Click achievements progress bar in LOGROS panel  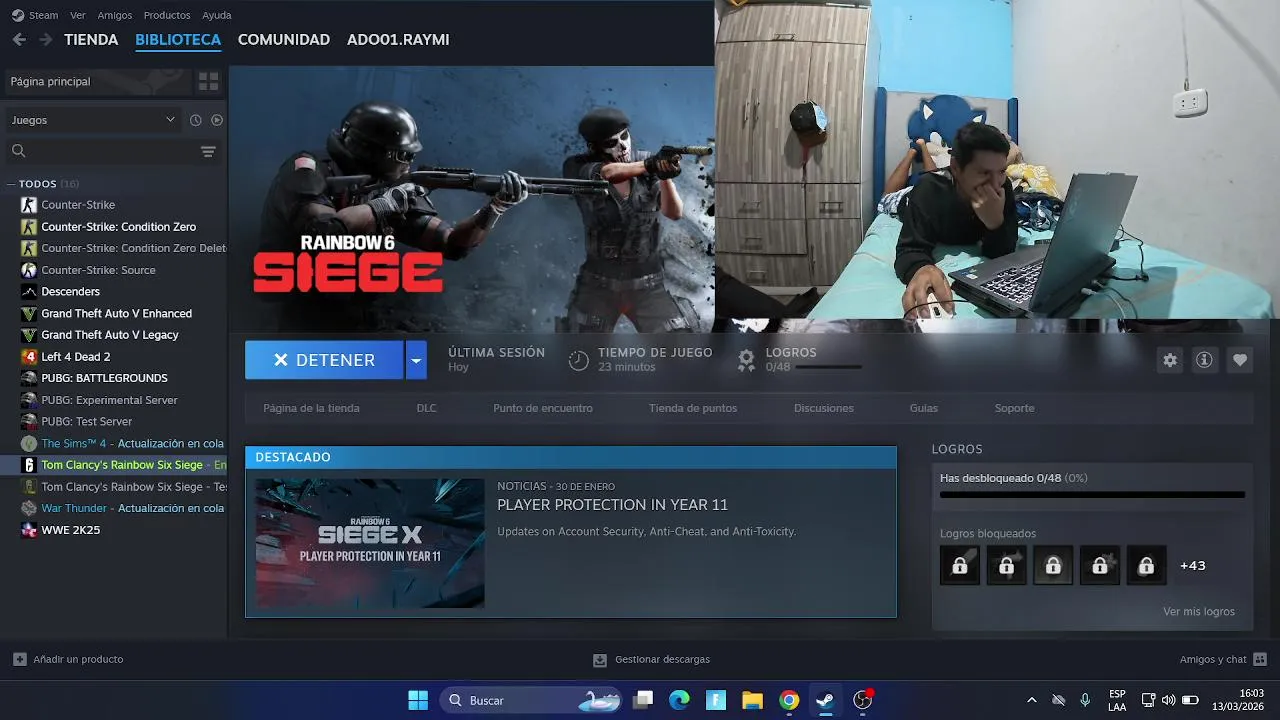pos(1092,494)
